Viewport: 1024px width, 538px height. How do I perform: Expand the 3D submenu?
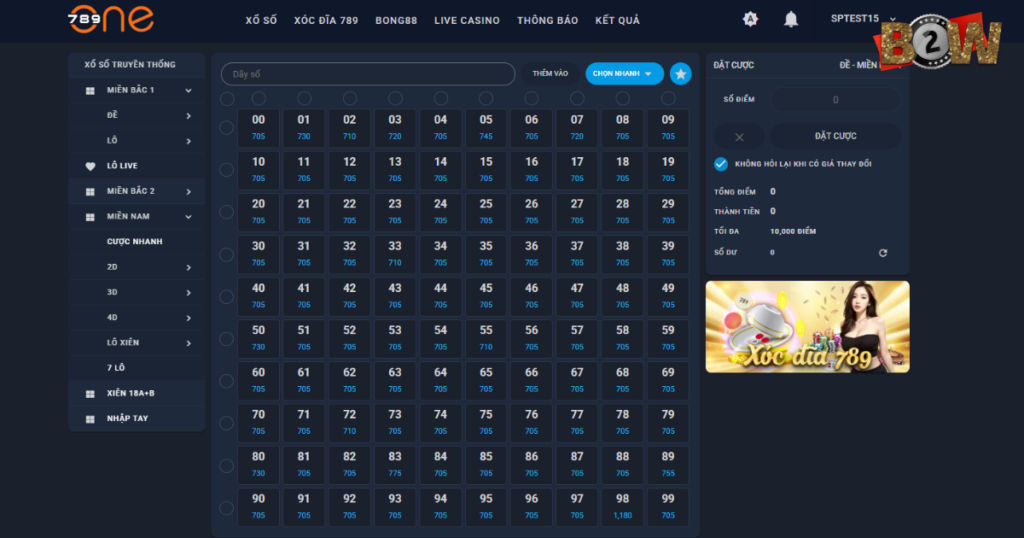tap(188, 293)
